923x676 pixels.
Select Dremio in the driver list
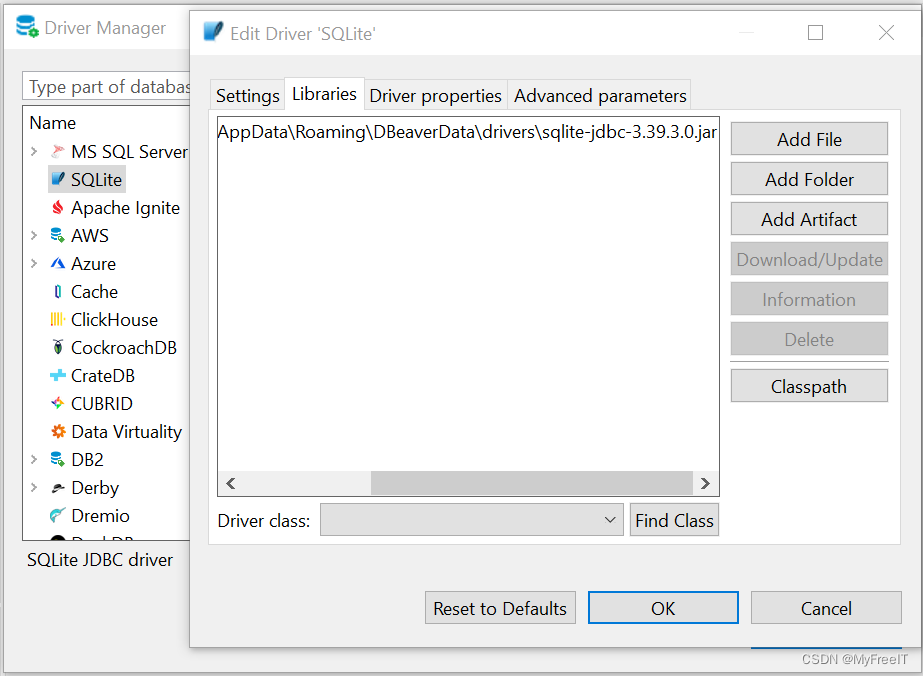[100, 516]
